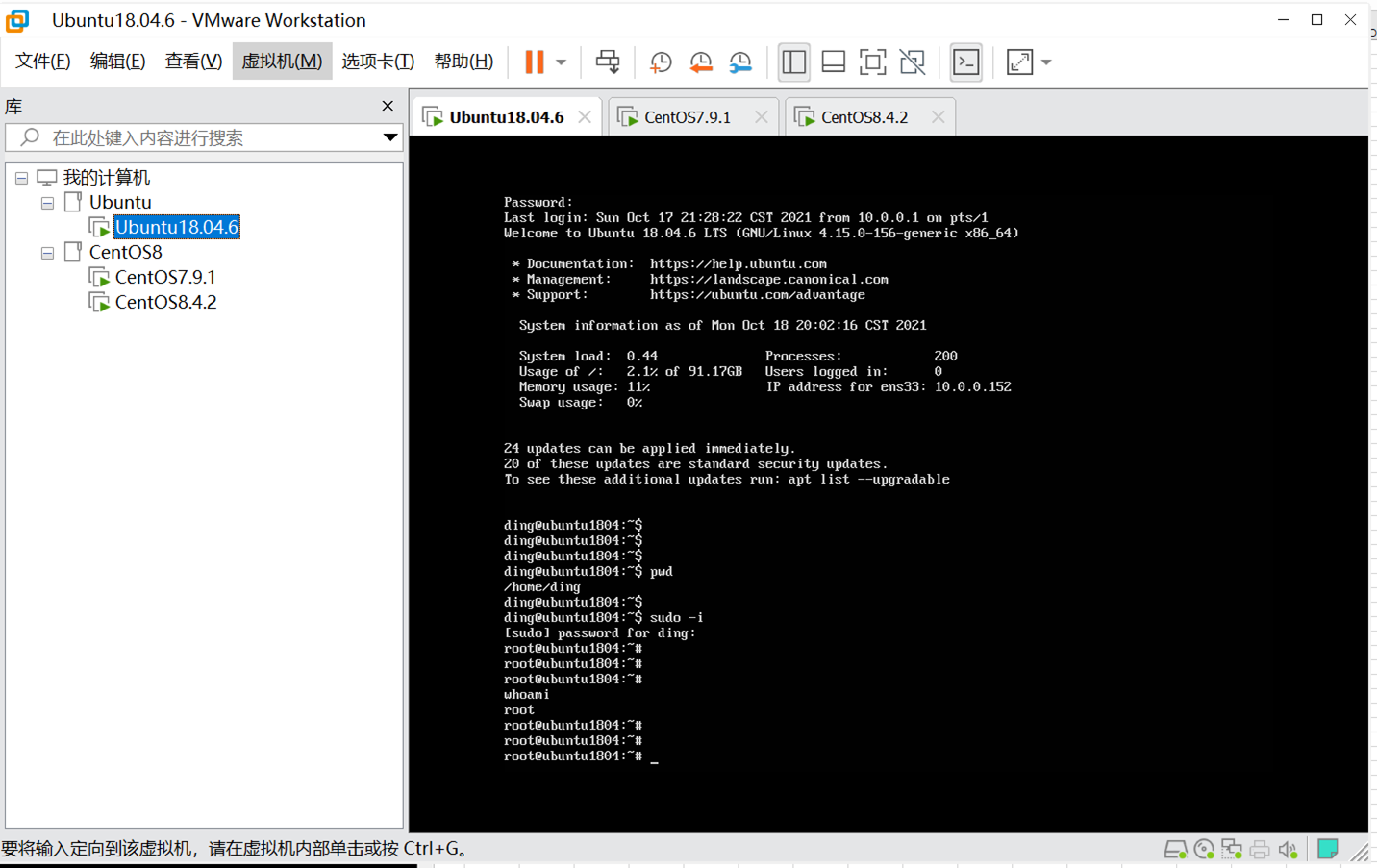Pause the running virtual machine
Image resolution: width=1377 pixels, height=868 pixels.
click(535, 62)
